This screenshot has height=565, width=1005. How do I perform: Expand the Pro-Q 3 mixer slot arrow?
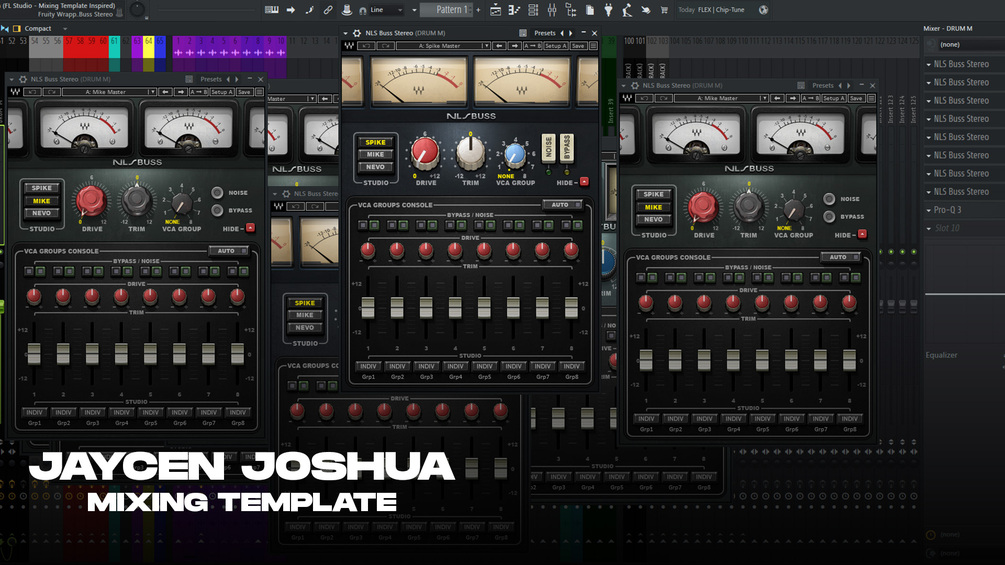929,210
